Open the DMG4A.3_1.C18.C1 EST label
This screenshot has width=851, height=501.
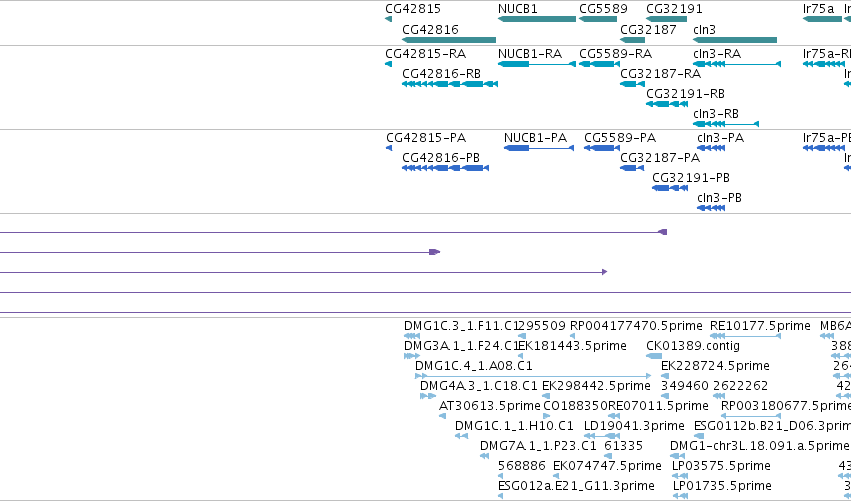pyautogui.click(x=479, y=386)
